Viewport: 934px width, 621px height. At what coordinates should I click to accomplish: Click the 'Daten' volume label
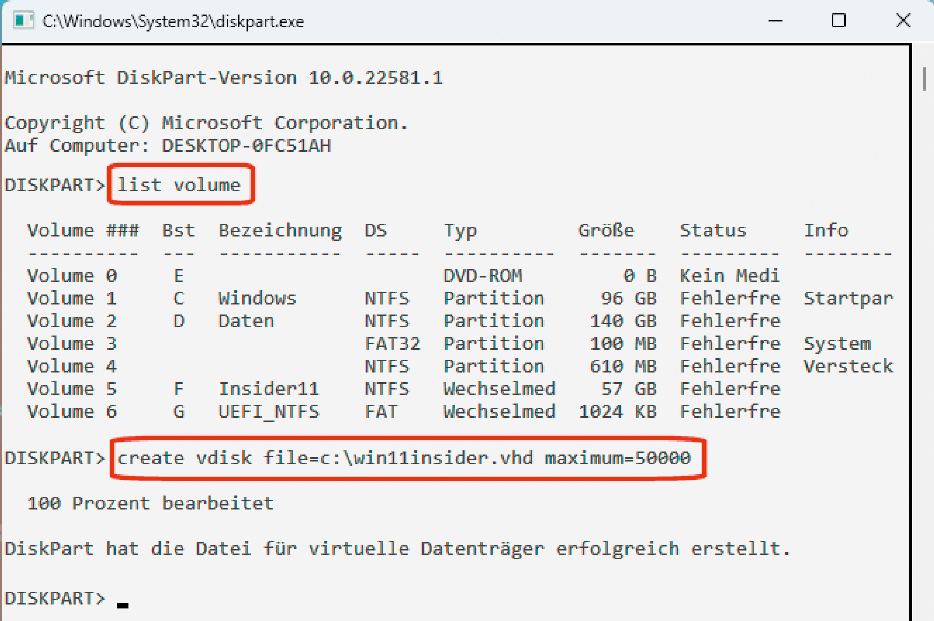coord(246,321)
